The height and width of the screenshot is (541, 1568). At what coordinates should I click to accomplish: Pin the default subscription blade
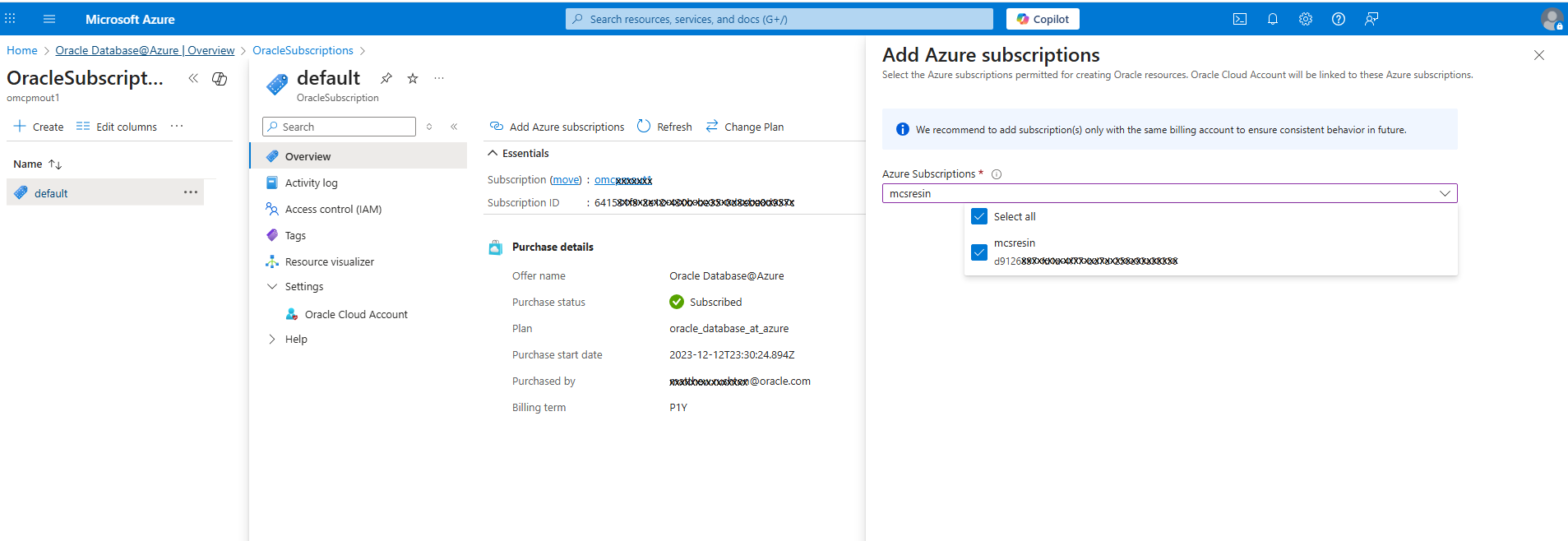point(386,78)
